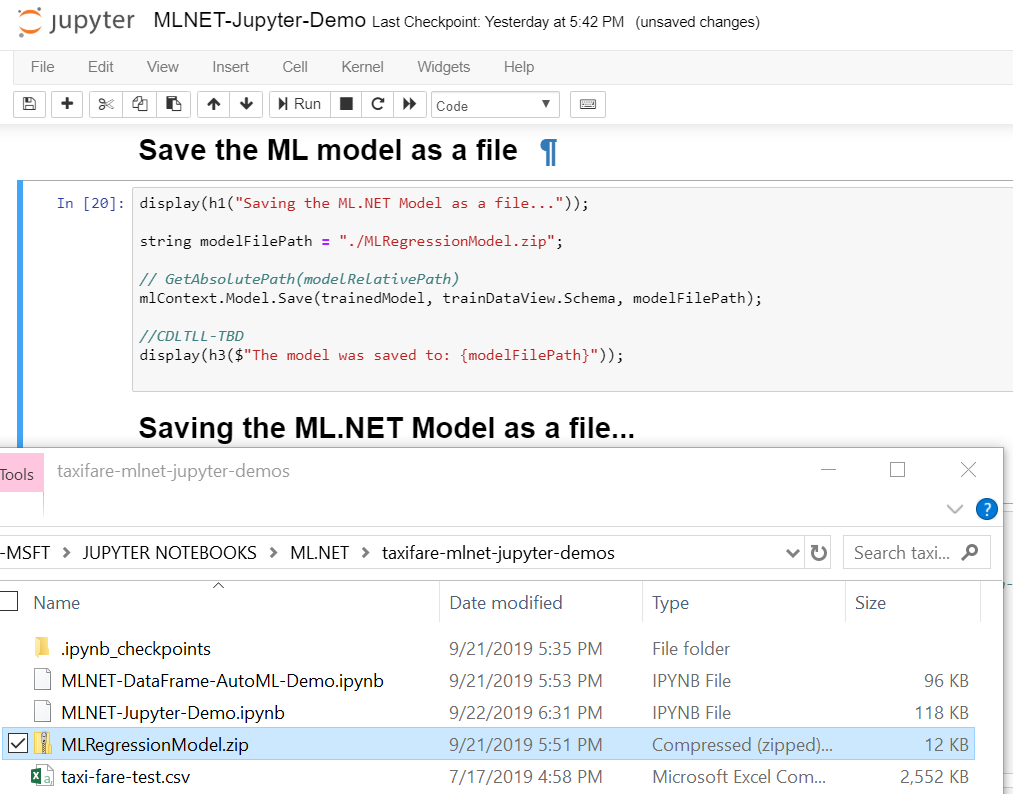Select taxi-fare-test.csv file

[126, 777]
